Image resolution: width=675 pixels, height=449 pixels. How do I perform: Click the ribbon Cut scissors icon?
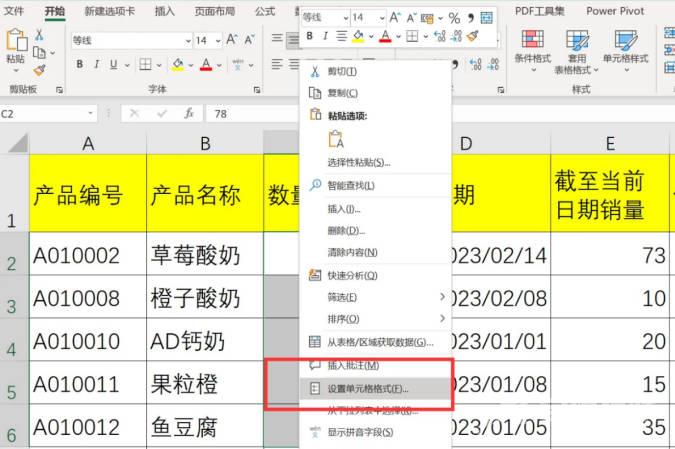39,35
